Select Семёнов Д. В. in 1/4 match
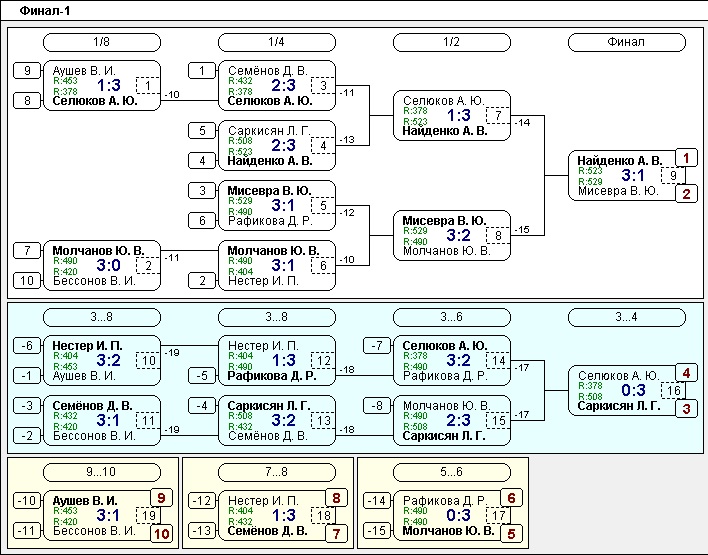 tap(268, 70)
